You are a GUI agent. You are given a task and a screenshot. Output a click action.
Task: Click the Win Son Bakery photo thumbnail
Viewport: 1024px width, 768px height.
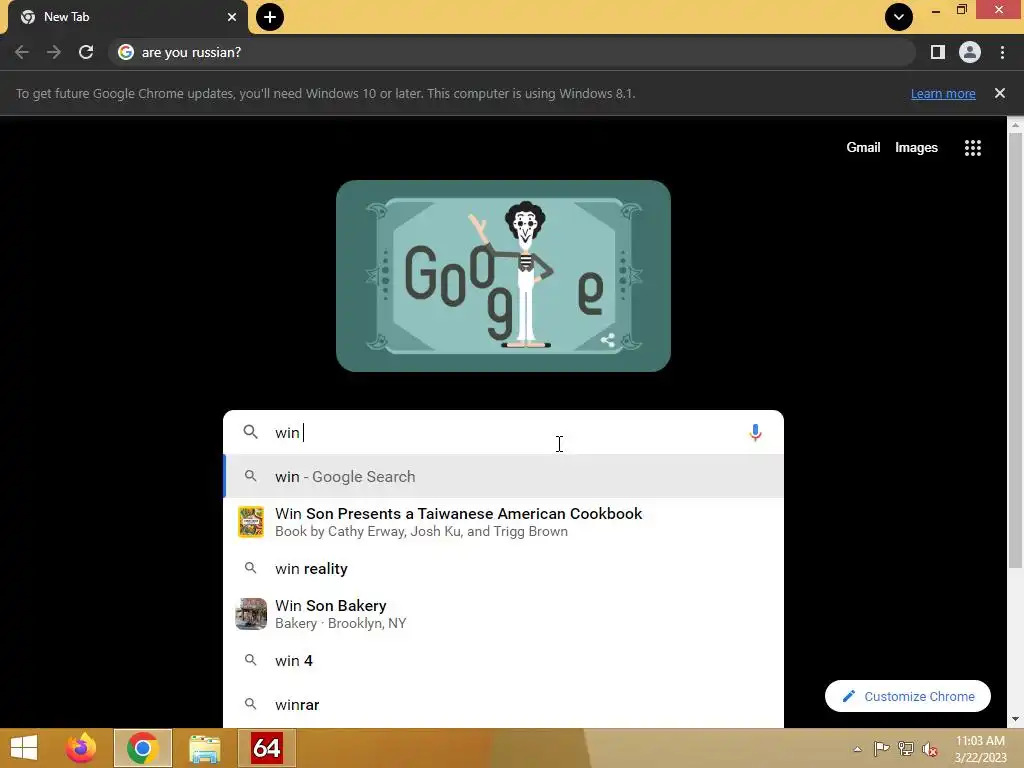click(251, 614)
